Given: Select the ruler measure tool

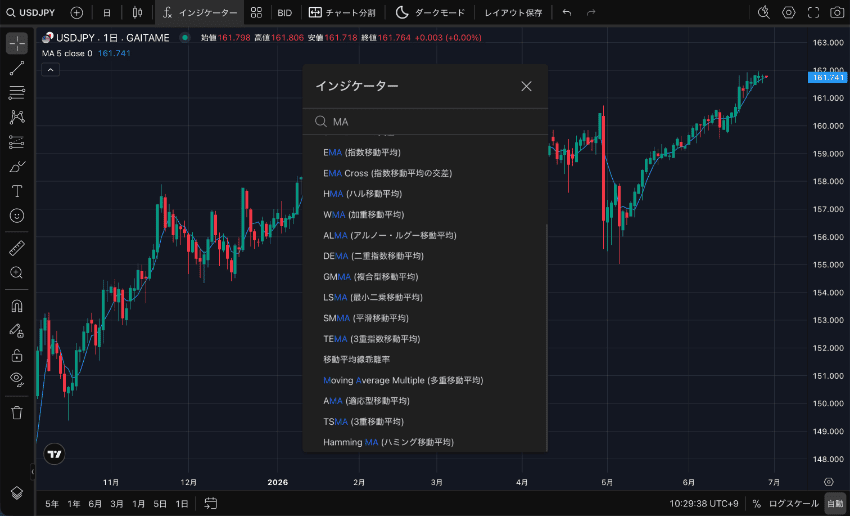Looking at the screenshot, I should tap(17, 248).
